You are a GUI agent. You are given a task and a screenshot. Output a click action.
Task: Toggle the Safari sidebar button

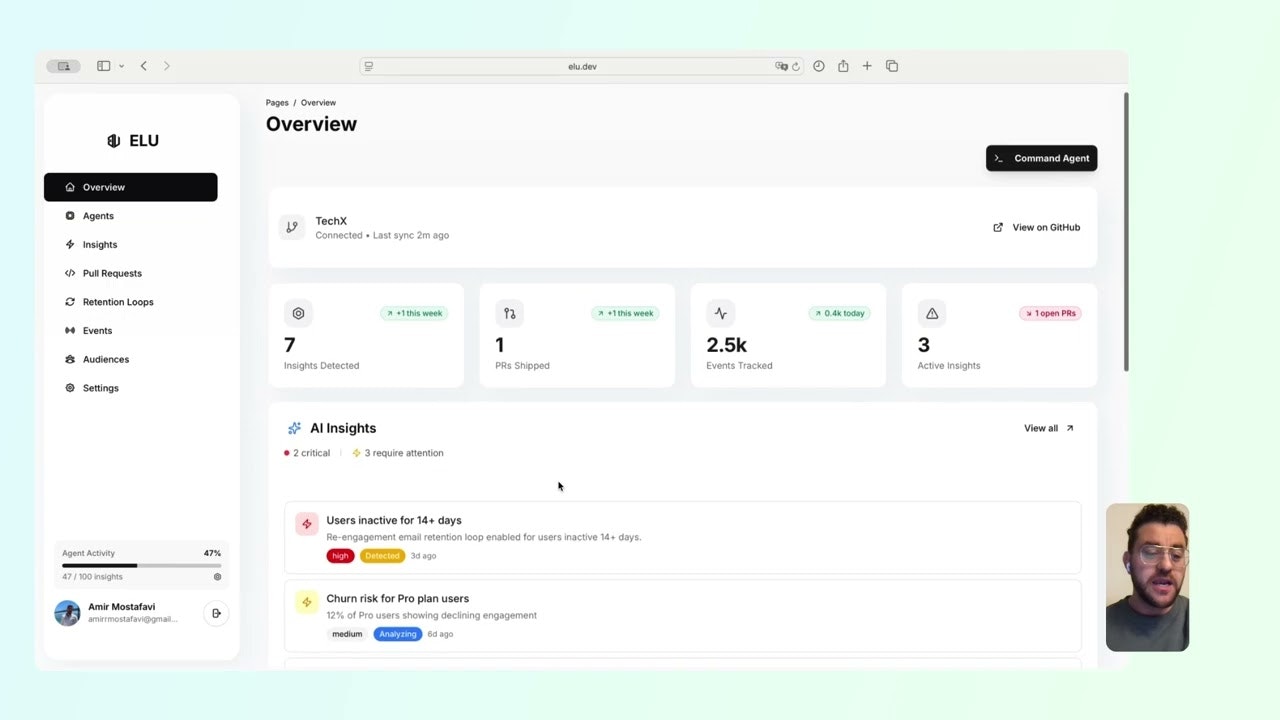[103, 66]
